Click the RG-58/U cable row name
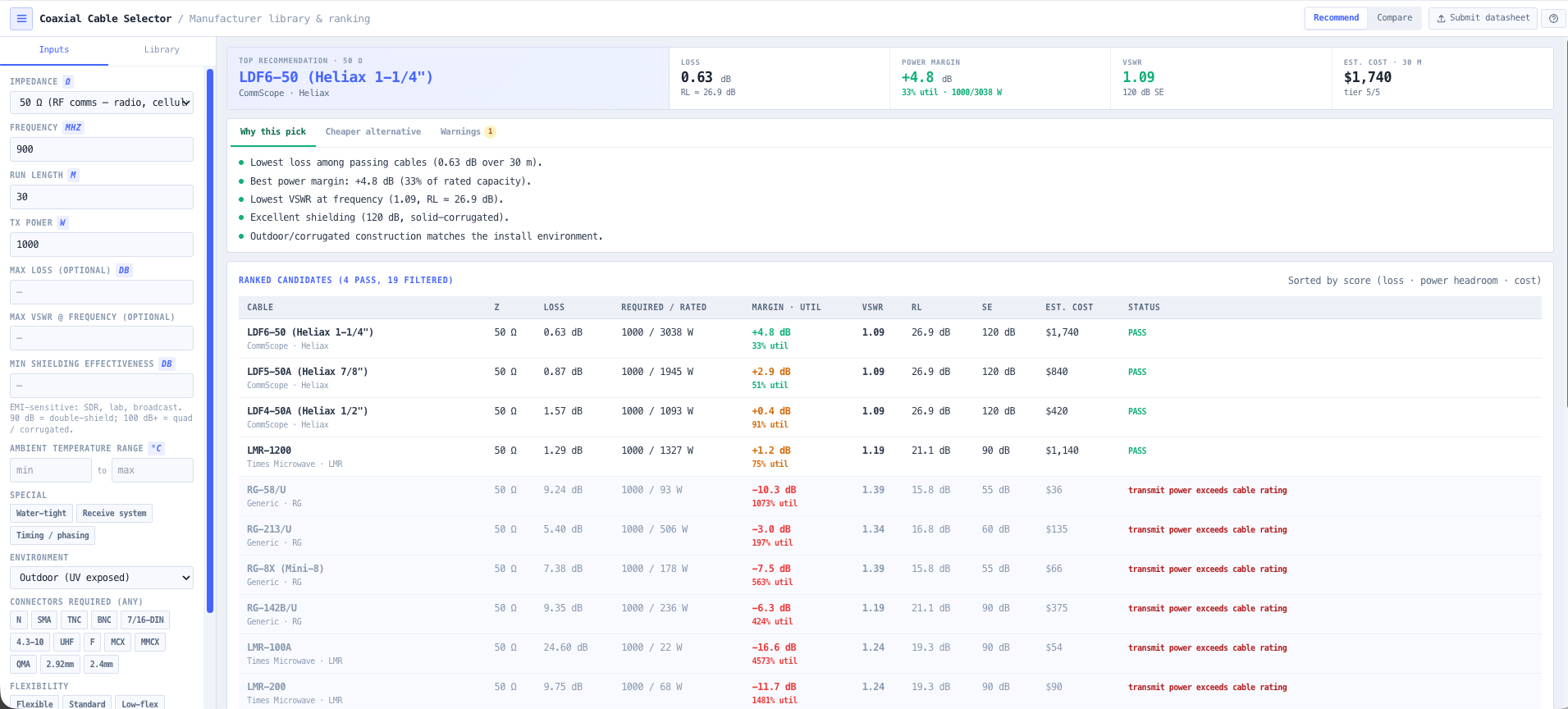Image resolution: width=1568 pixels, height=709 pixels. click(267, 490)
